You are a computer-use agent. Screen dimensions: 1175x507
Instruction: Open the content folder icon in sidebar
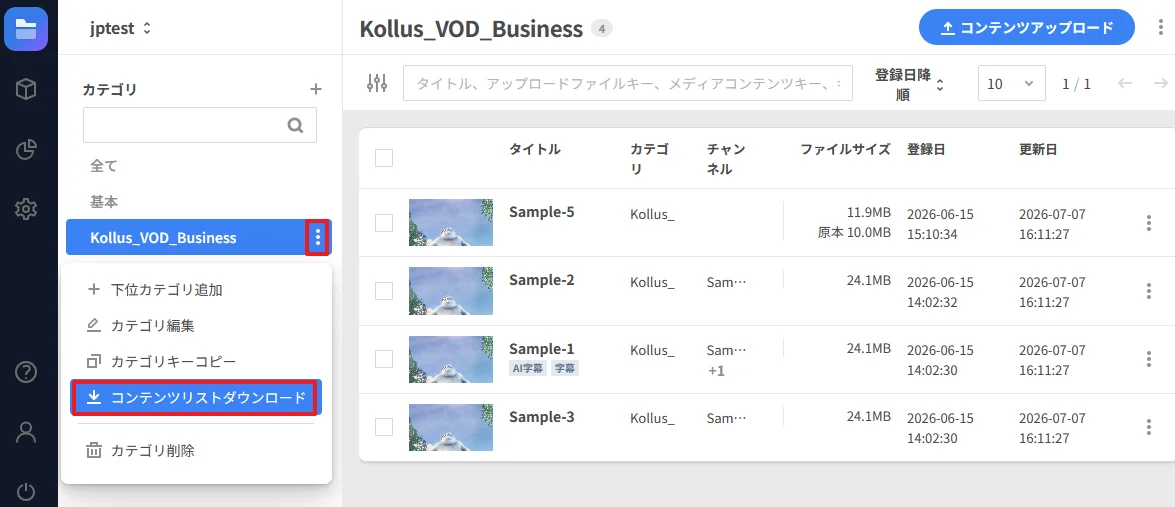click(25, 28)
